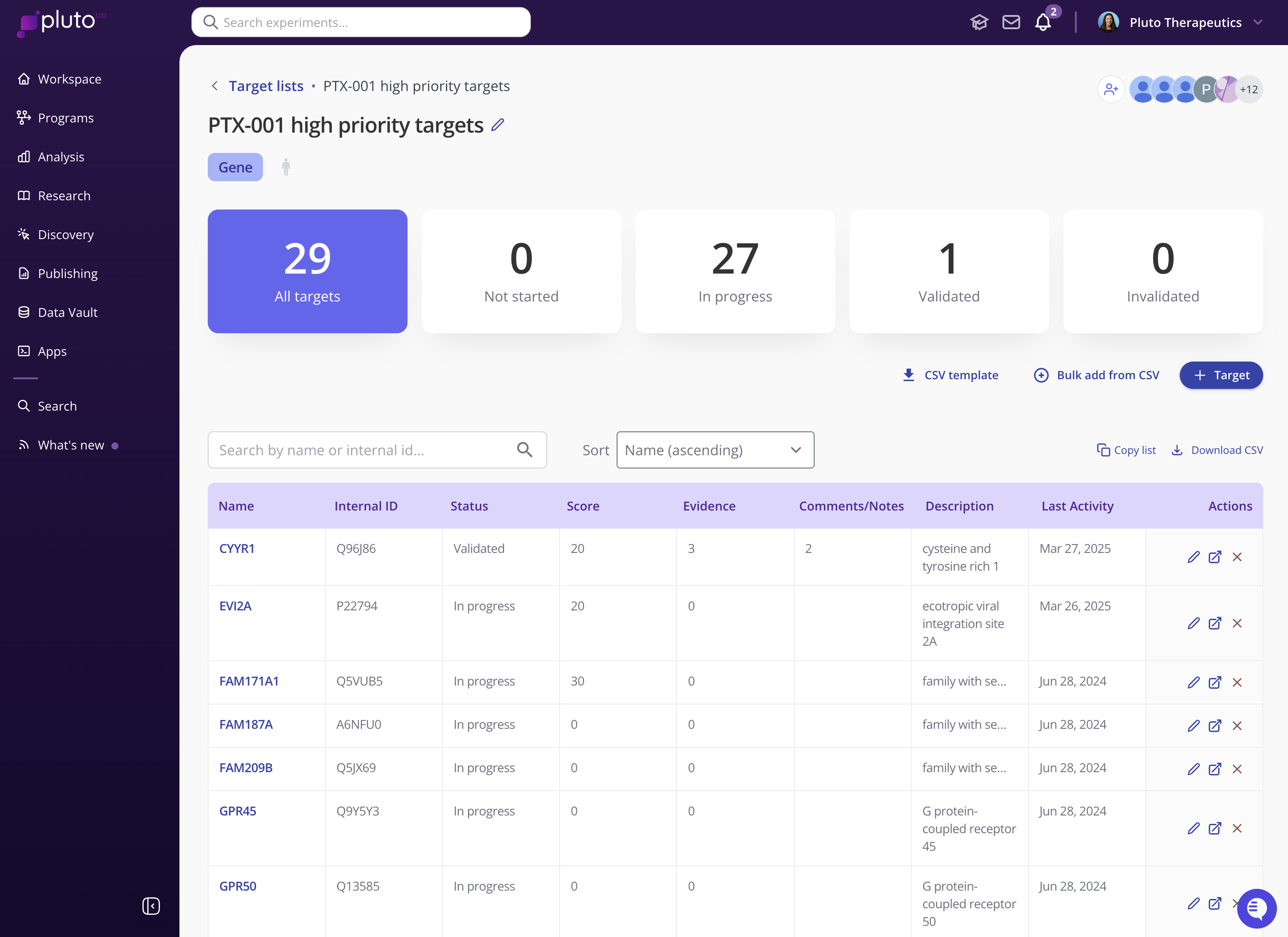Open EVI2A in external link icon

1215,624
